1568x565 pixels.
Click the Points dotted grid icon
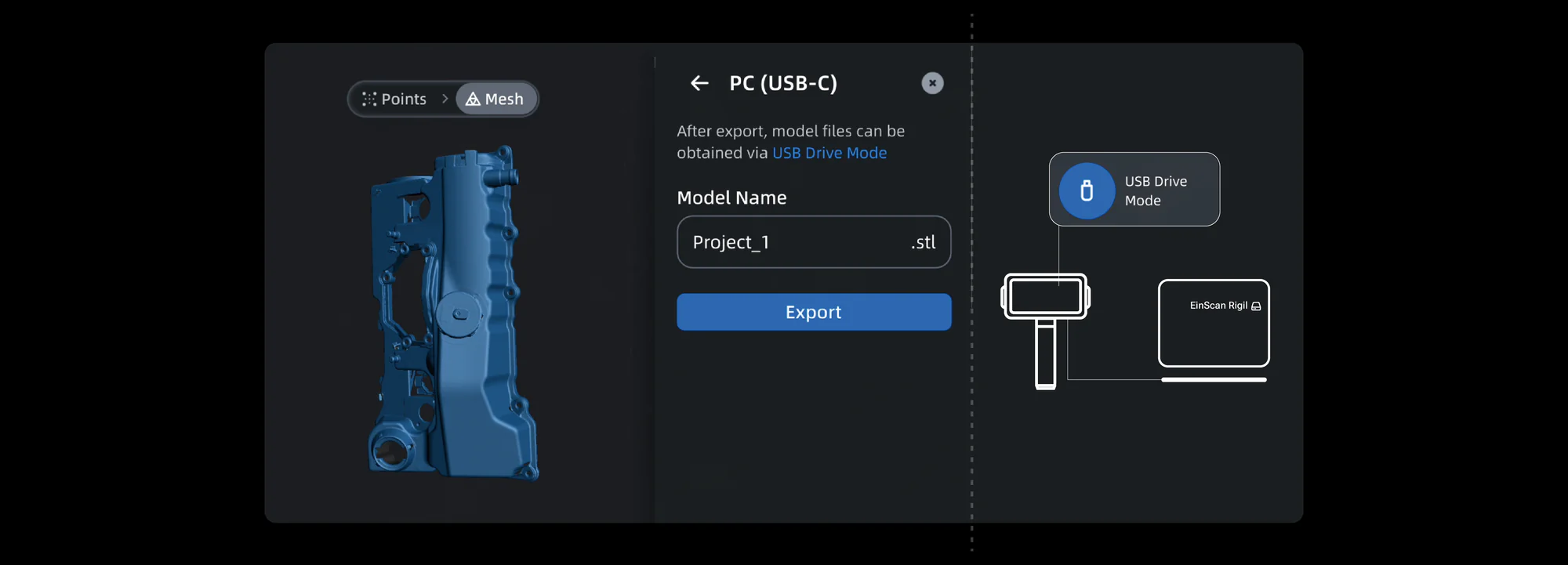(x=369, y=100)
